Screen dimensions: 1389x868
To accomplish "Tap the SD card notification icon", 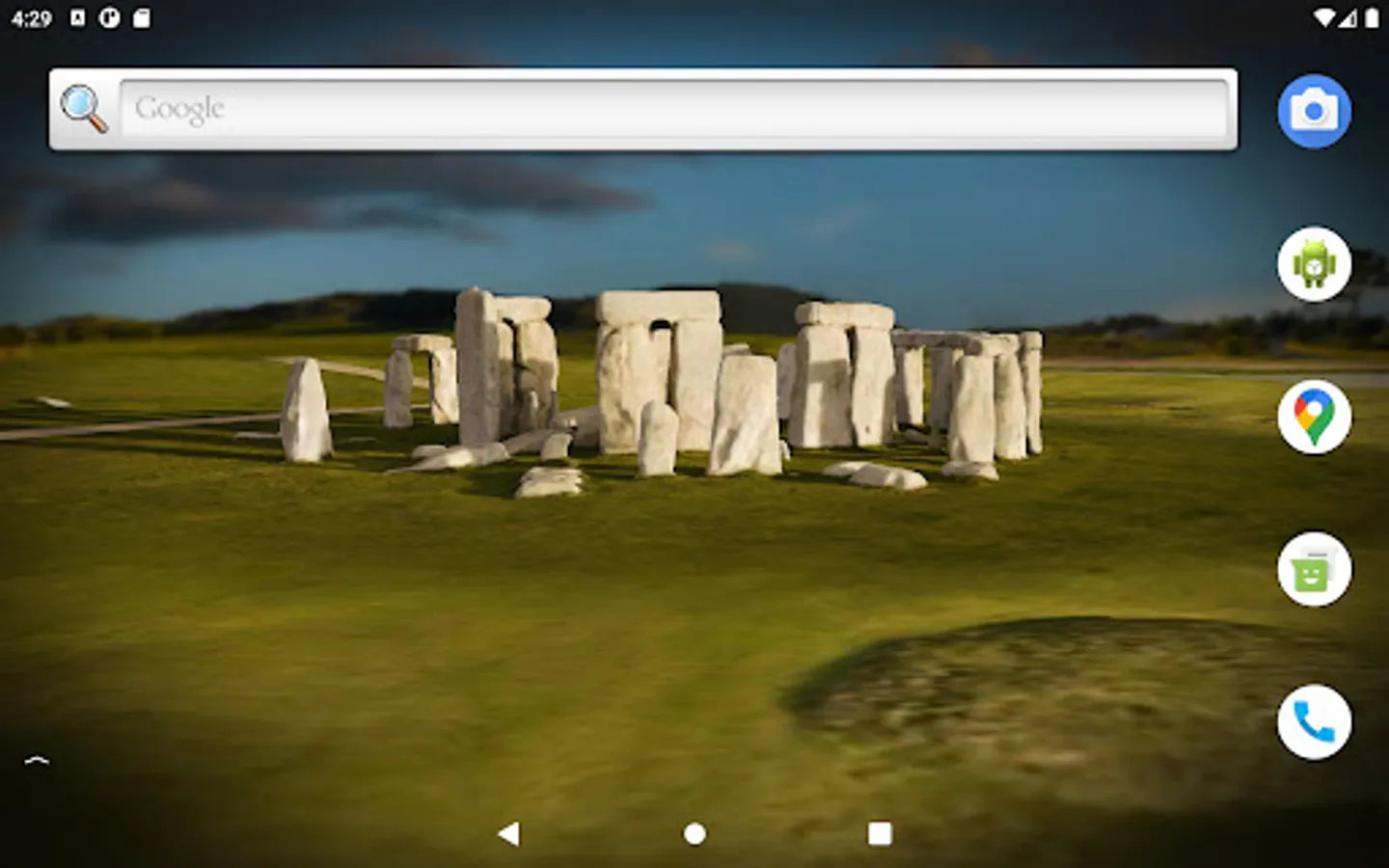I will click(141, 18).
